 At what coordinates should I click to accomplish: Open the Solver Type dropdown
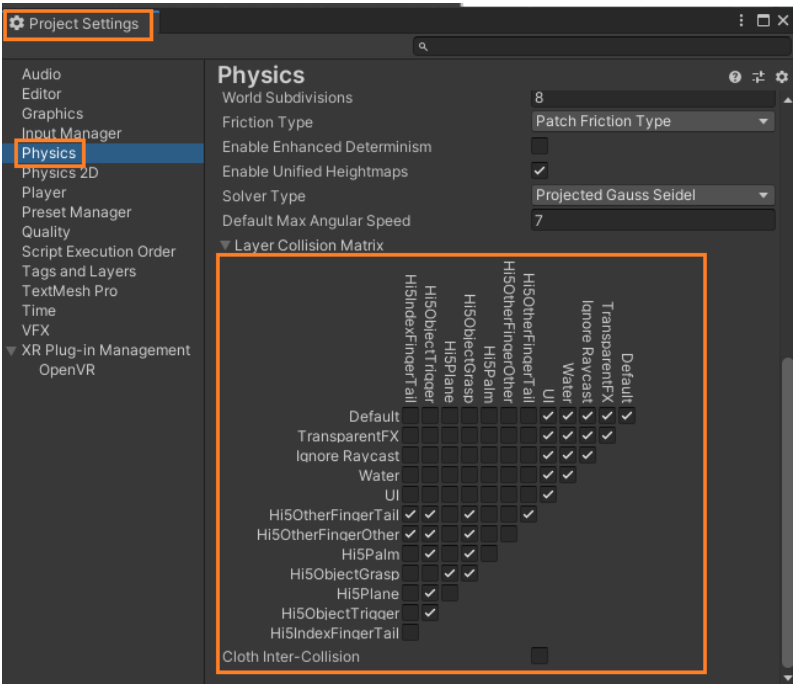(x=653, y=195)
